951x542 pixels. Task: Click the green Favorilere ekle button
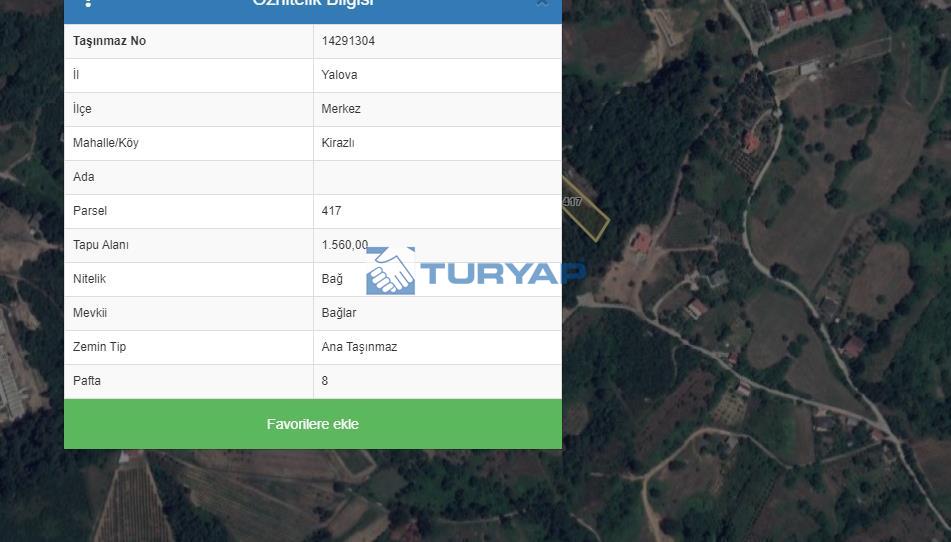pyautogui.click(x=312, y=424)
